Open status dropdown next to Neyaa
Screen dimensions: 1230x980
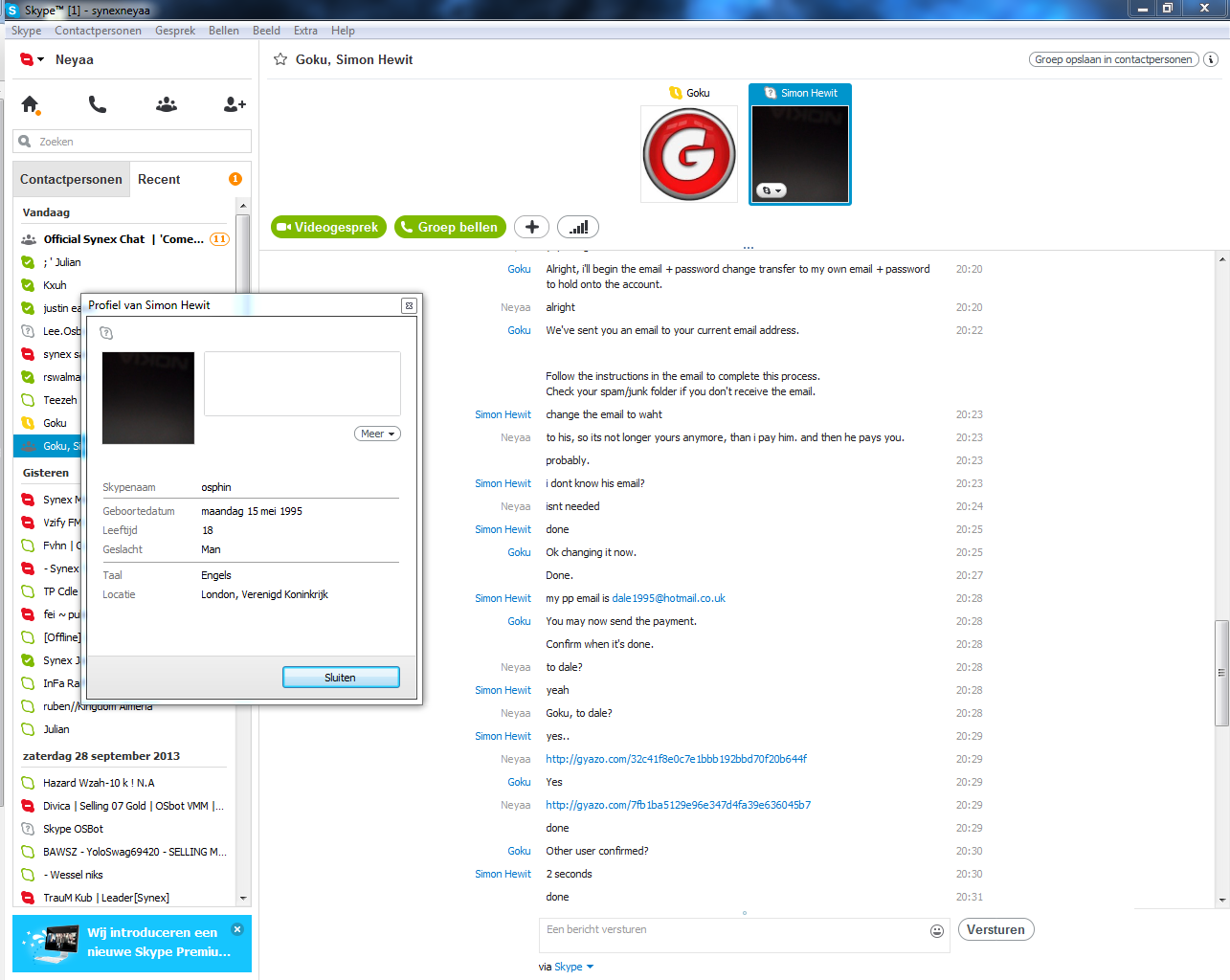pos(33,59)
